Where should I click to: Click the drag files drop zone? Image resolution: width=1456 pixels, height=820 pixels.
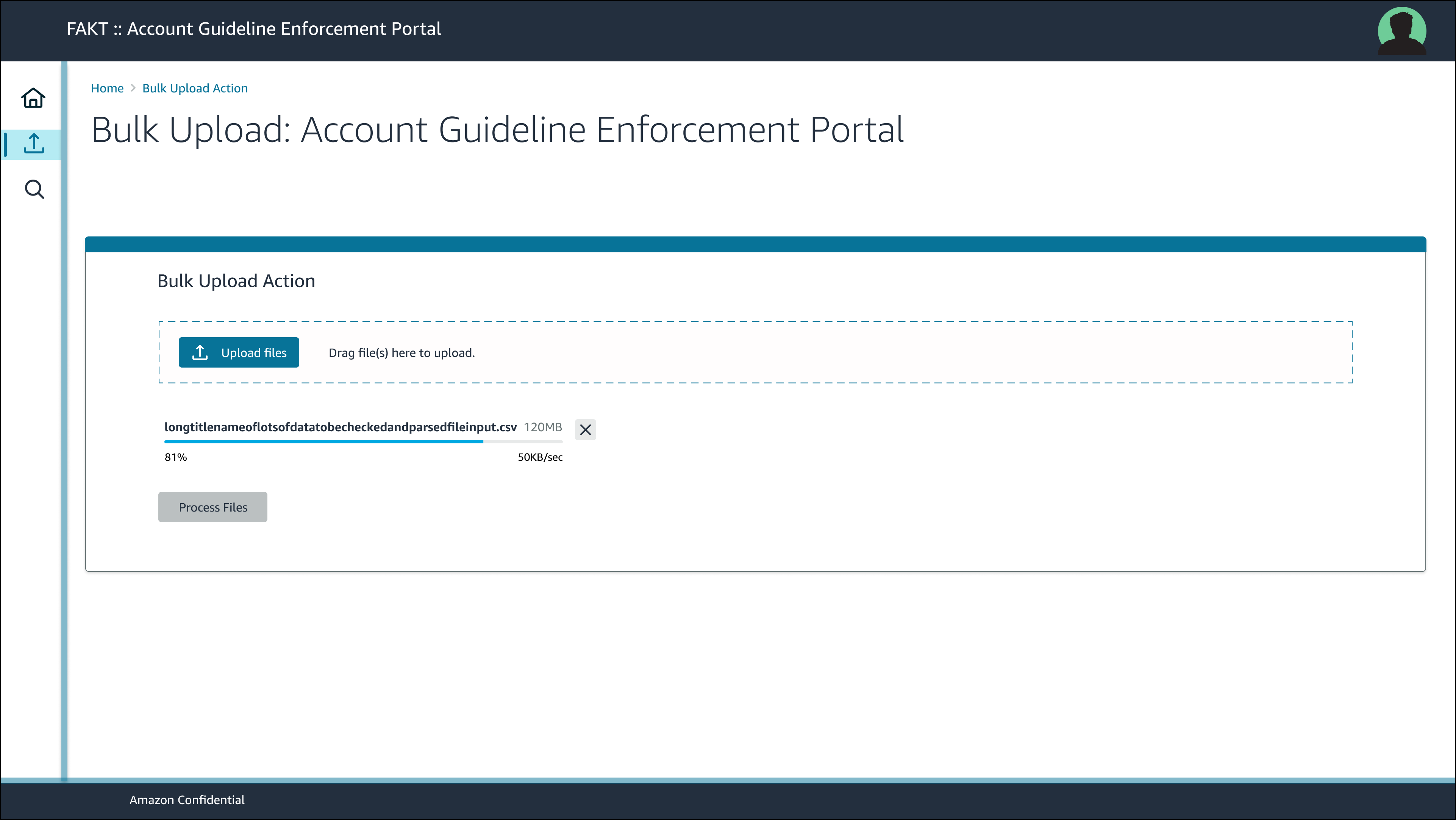[756, 352]
